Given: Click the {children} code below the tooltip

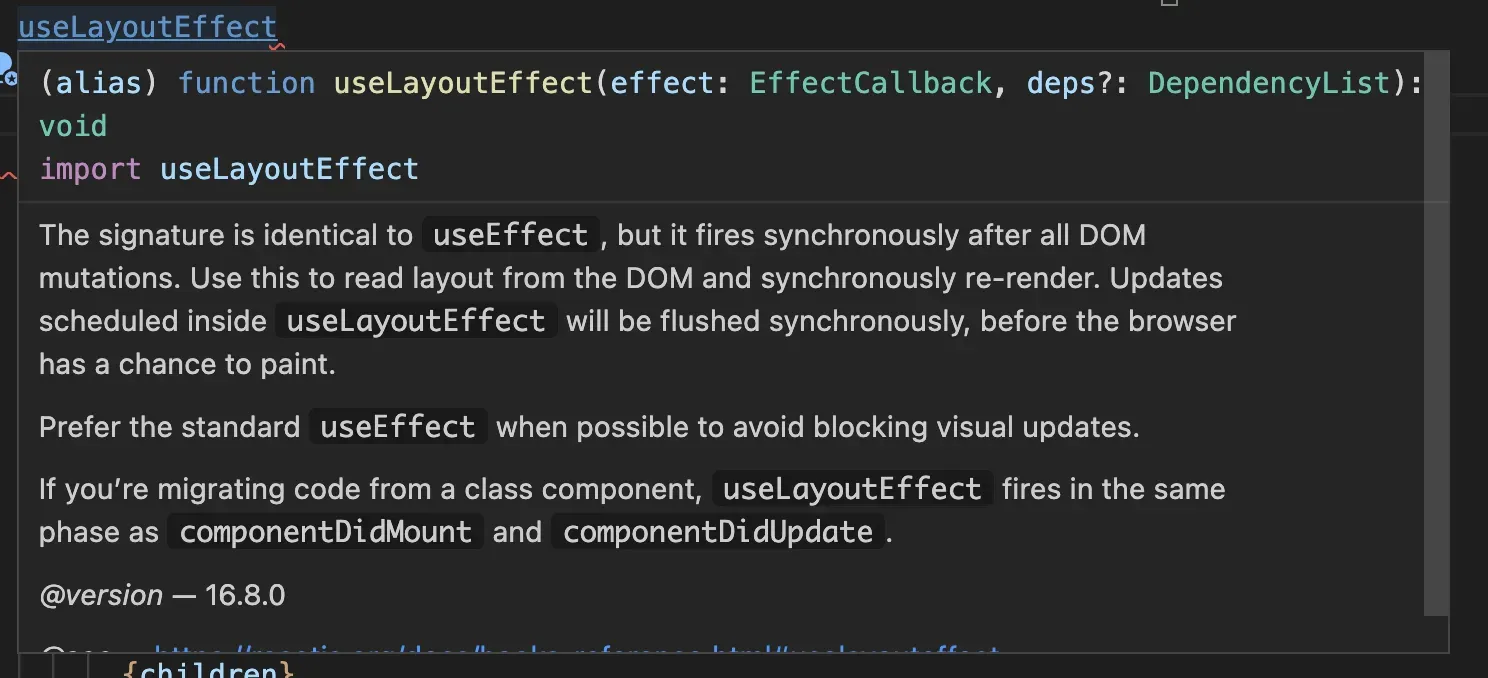Looking at the screenshot, I should click(209, 670).
